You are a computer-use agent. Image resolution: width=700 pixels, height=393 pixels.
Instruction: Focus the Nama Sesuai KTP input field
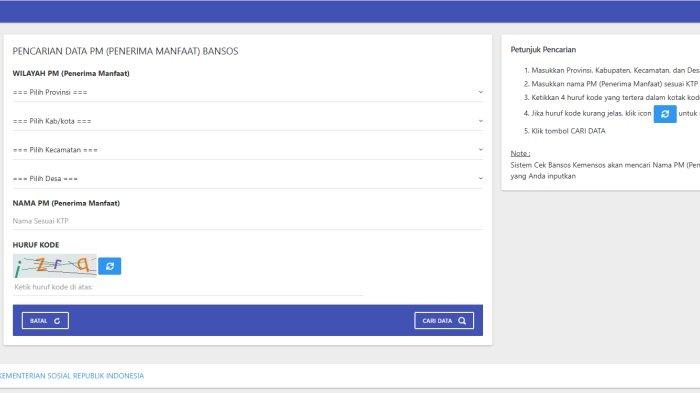pyautogui.click(x=248, y=221)
